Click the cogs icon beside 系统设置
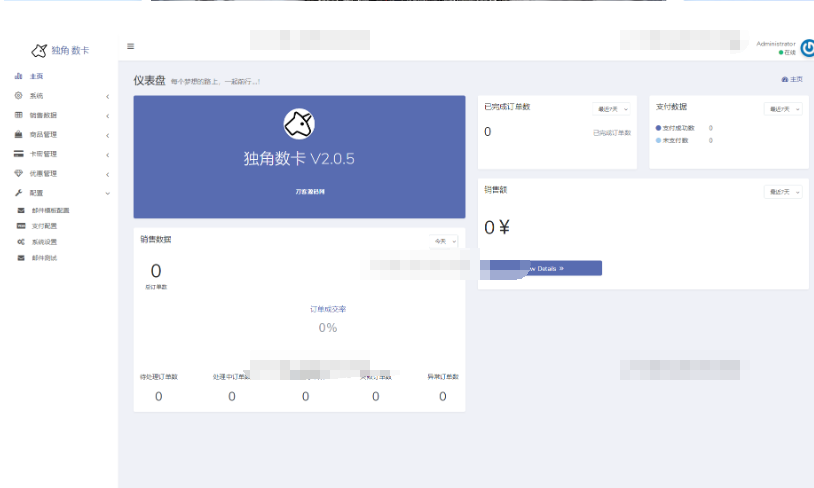This screenshot has height=488, width=814. click(21, 242)
